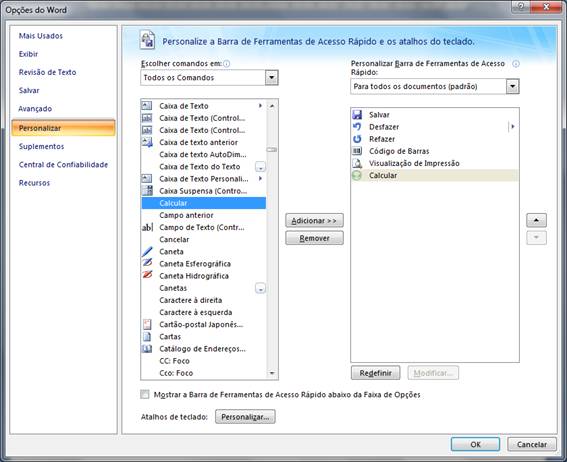Select Cancelar entry in commands list
The height and width of the screenshot is (462, 567).
204,239
